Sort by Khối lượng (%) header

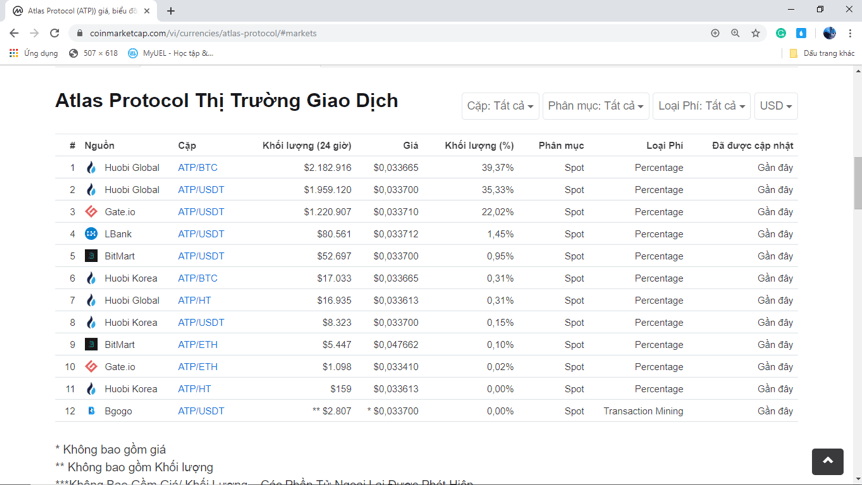point(479,146)
